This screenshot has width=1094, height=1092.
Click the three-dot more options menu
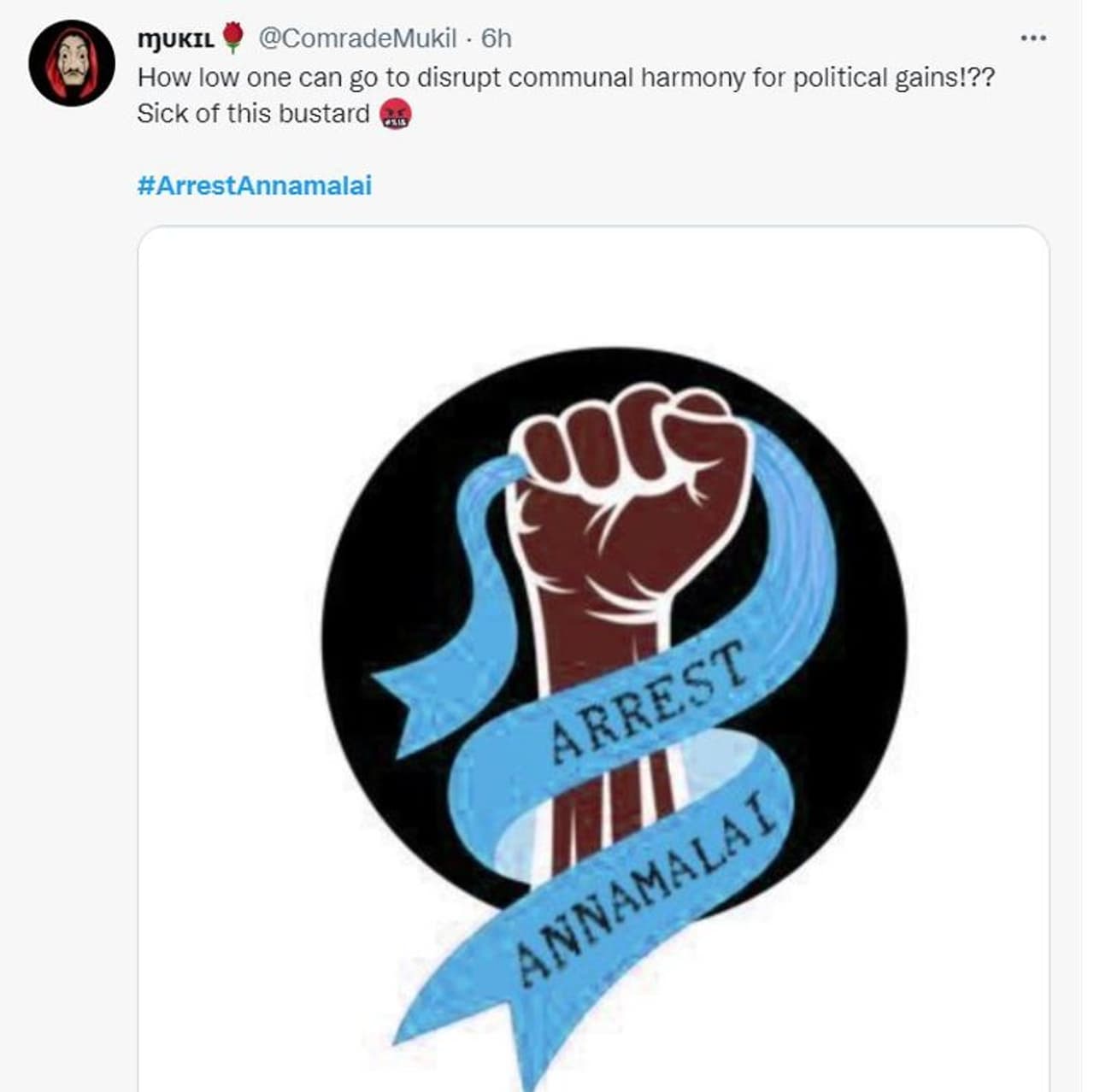coord(1033,38)
